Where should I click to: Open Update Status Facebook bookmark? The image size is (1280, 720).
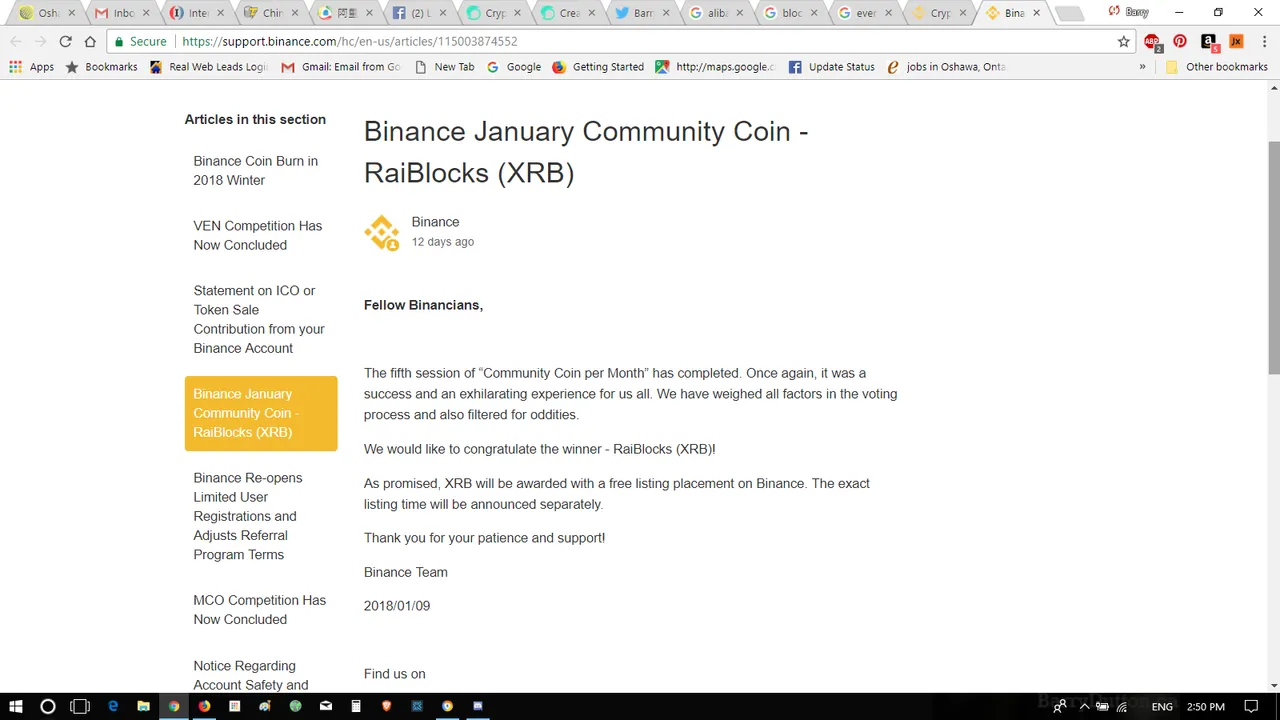[x=831, y=67]
